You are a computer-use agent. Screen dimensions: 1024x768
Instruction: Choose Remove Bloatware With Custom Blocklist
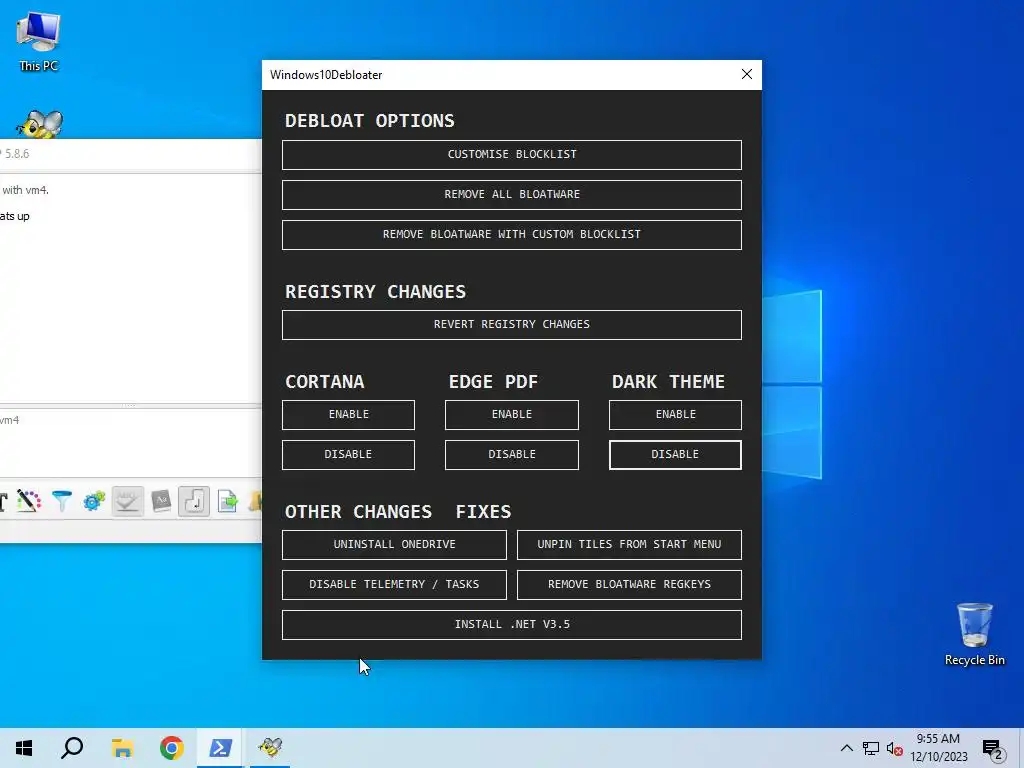pos(511,234)
